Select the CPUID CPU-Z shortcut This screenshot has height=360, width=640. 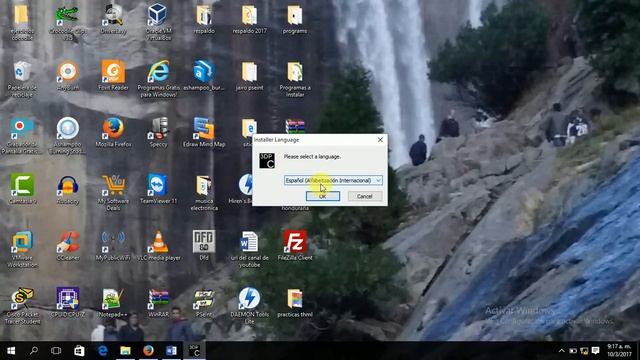point(68,303)
